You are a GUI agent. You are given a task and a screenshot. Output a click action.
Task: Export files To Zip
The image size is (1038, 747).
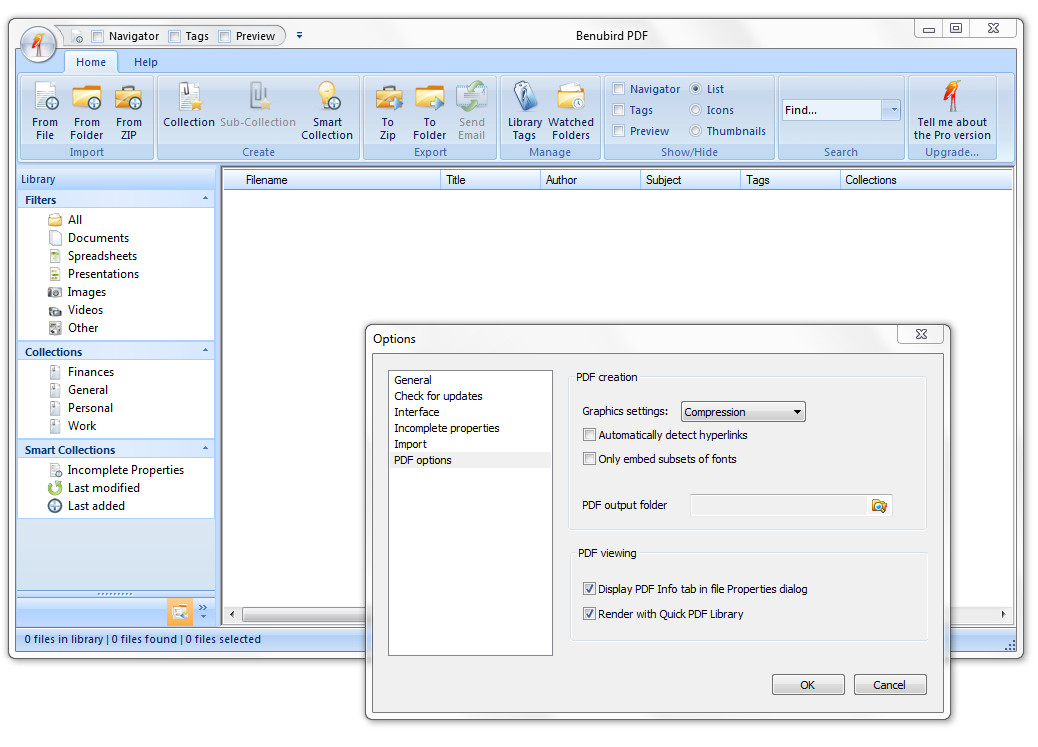pyautogui.click(x=388, y=111)
